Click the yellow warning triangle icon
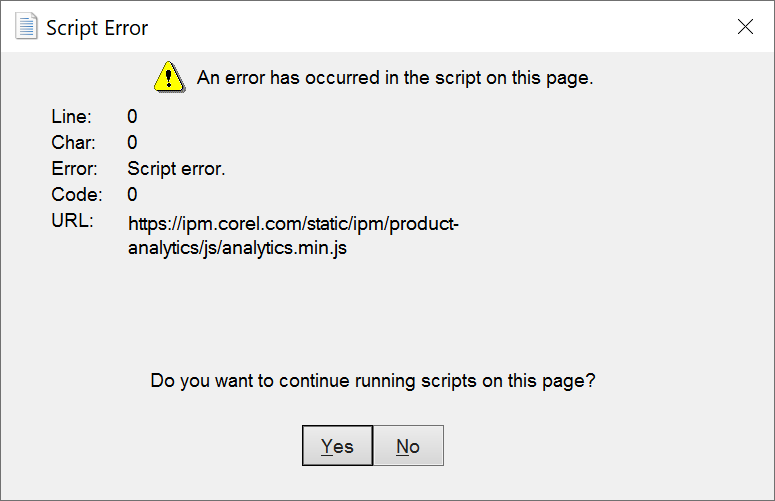This screenshot has width=775, height=501. tap(169, 77)
